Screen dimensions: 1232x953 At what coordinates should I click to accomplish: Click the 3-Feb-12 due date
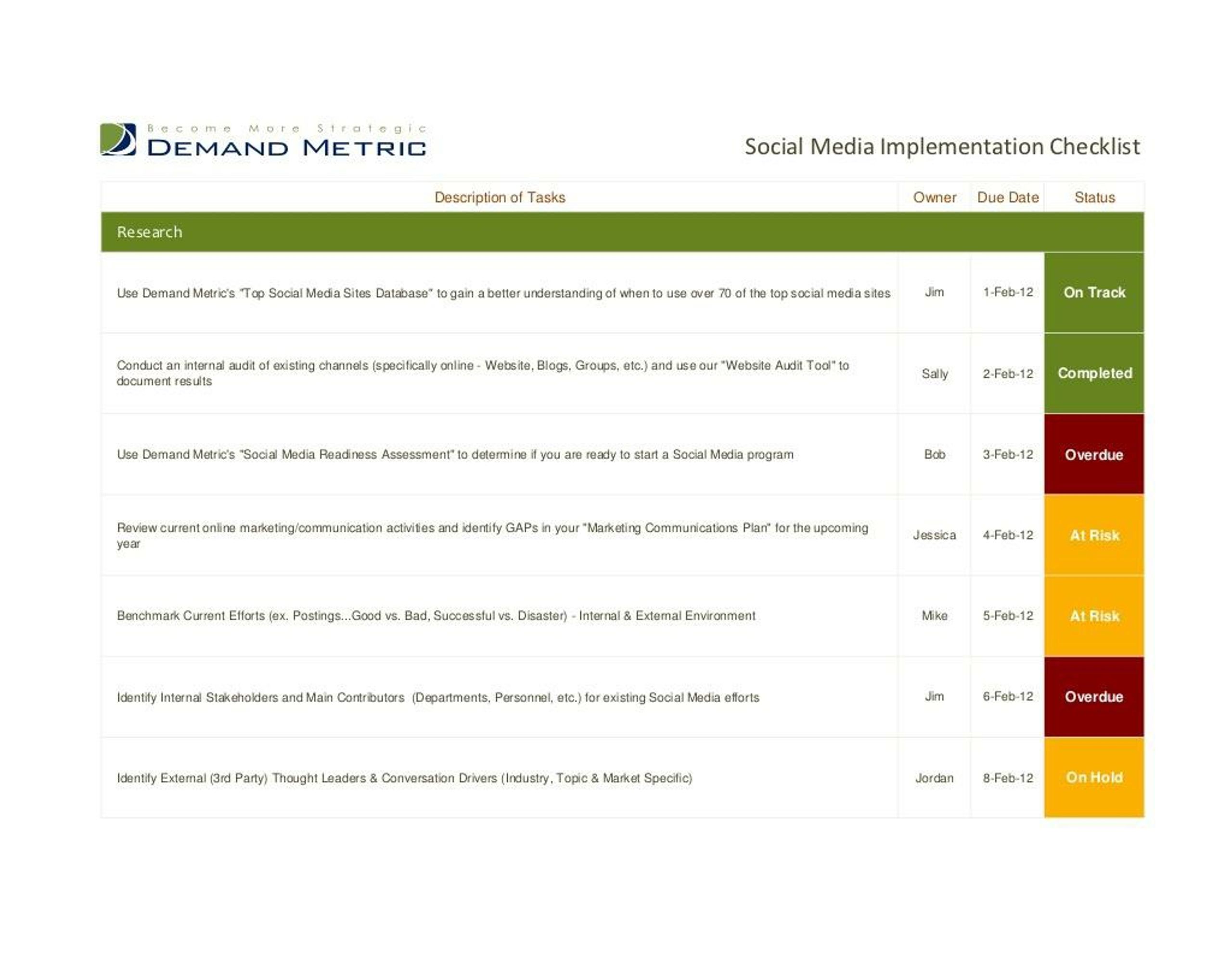coord(1008,454)
